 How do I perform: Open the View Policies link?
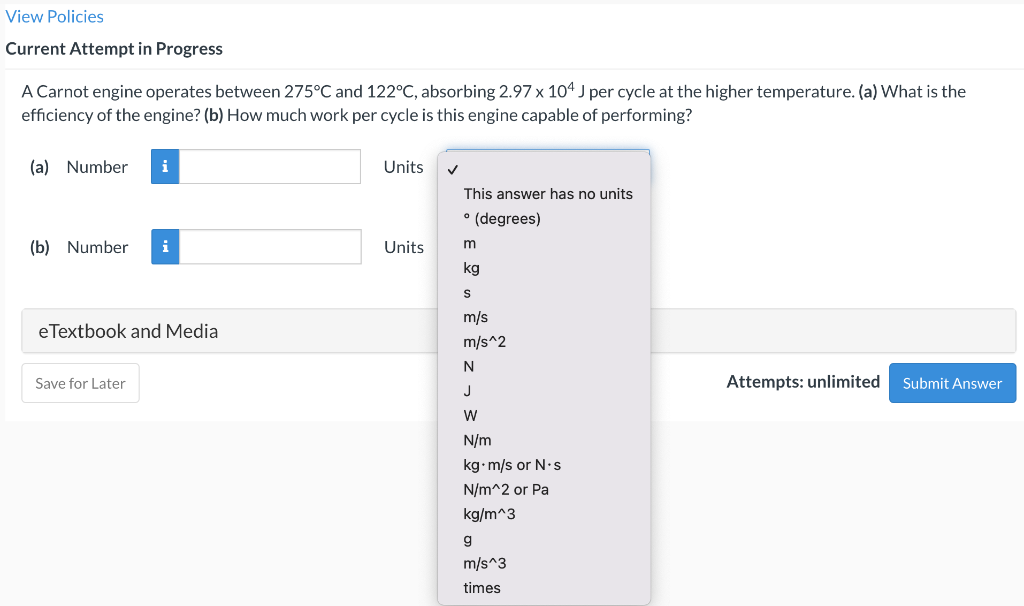tap(54, 16)
